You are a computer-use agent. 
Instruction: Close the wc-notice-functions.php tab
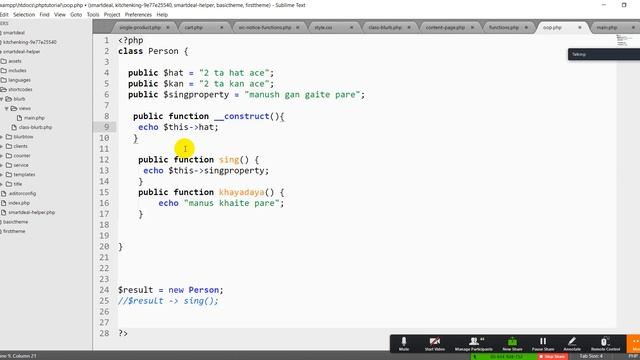(x=298, y=27)
